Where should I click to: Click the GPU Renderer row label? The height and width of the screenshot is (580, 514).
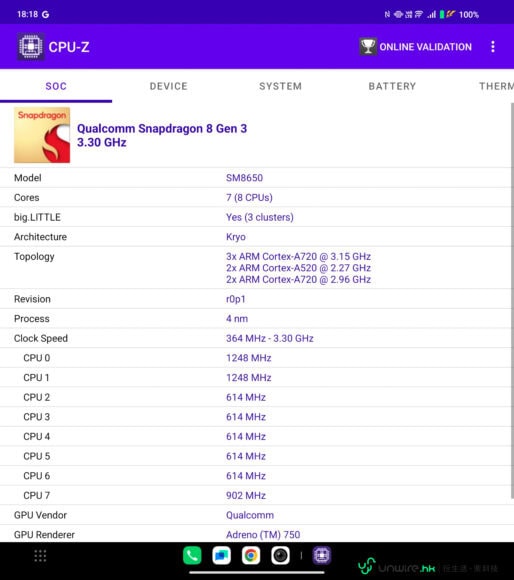click(x=44, y=535)
